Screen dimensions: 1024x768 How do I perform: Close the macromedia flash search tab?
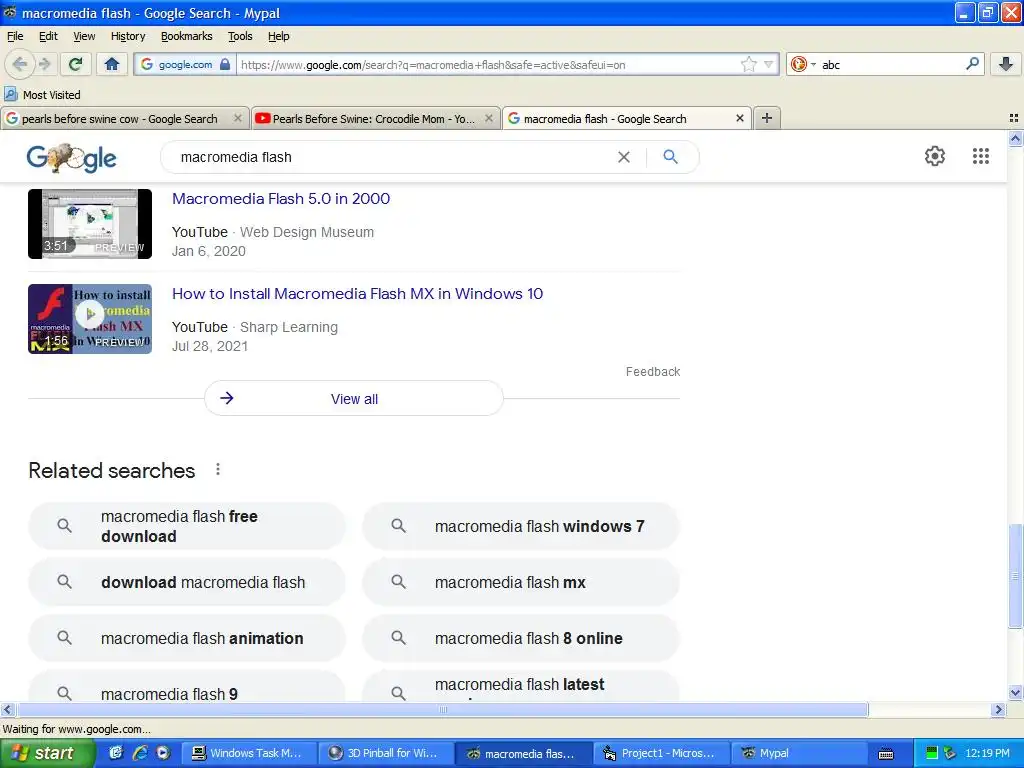tap(739, 118)
